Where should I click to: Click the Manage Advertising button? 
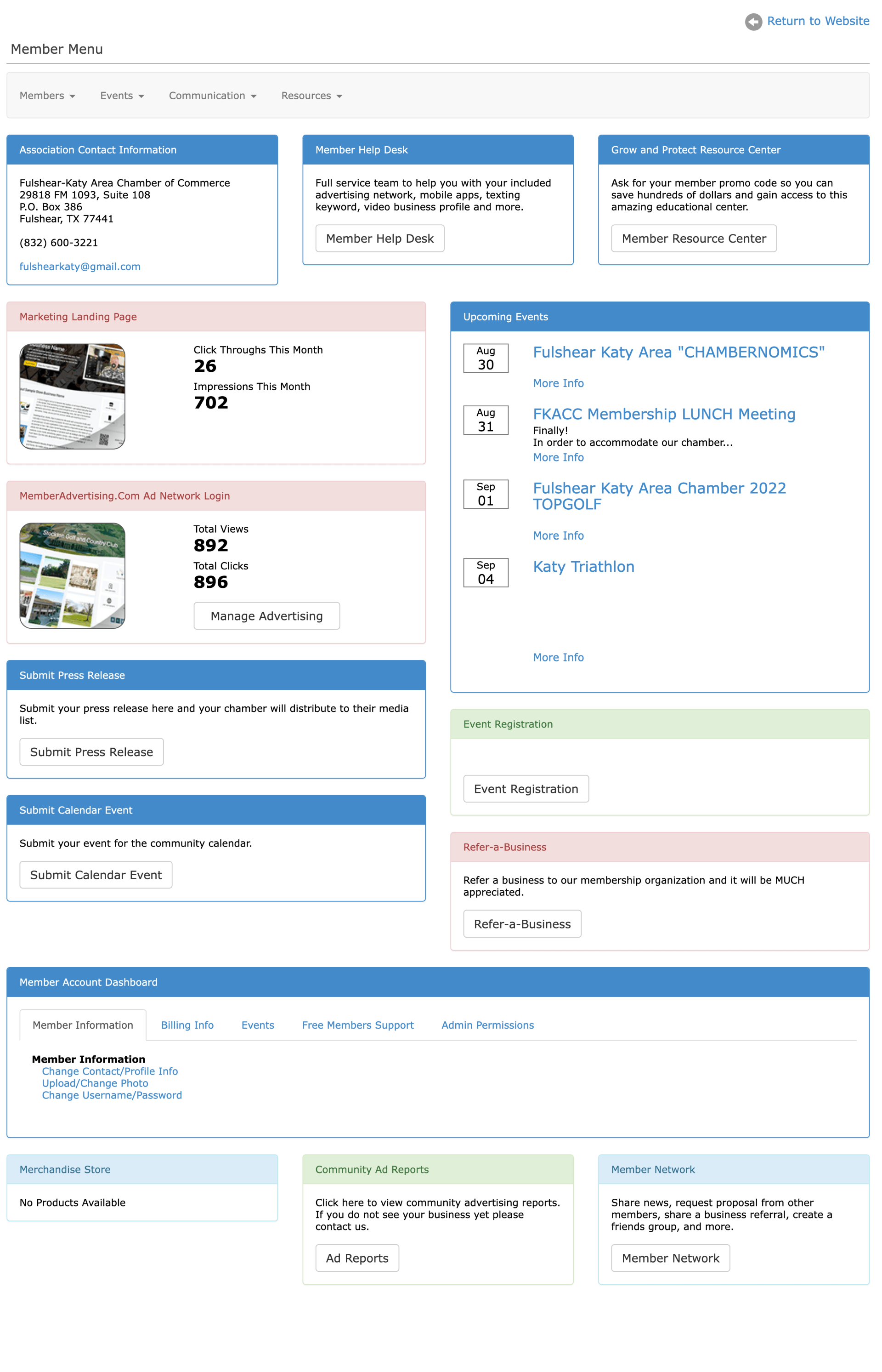pyautogui.click(x=267, y=616)
